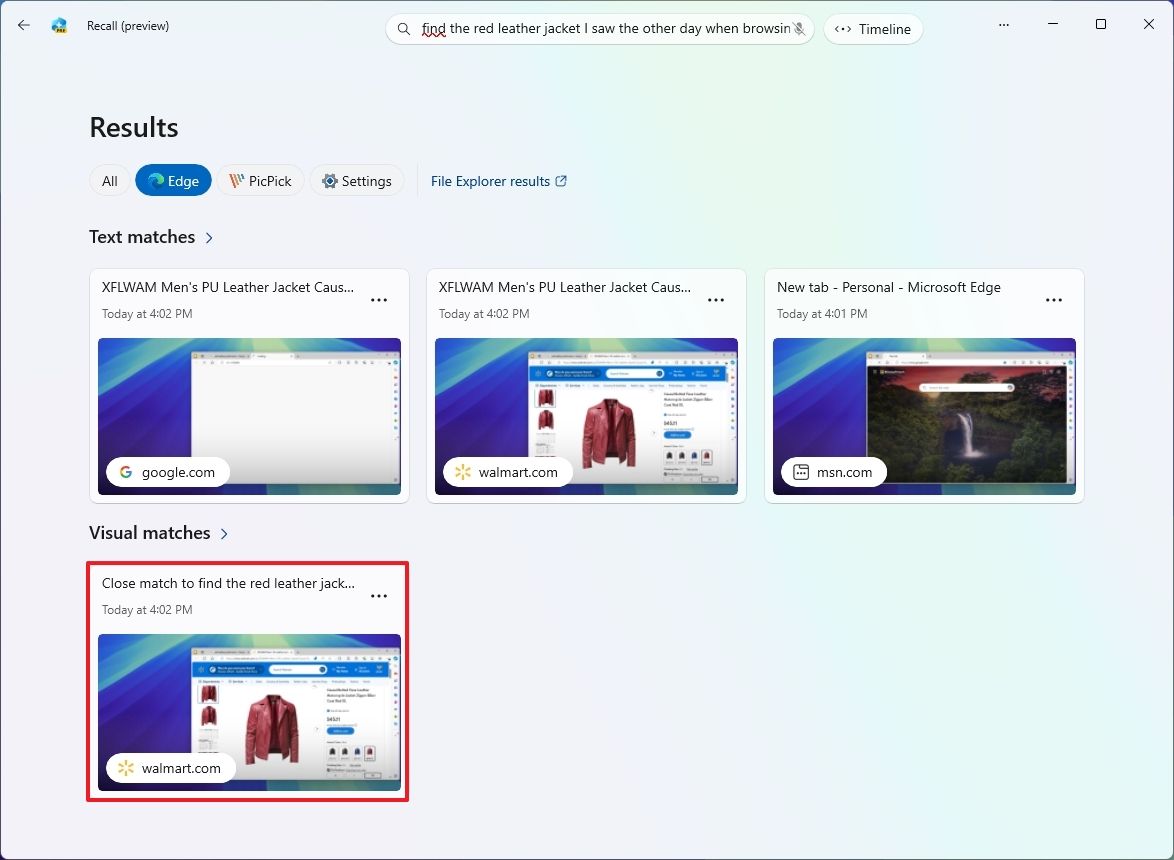Toggle the Edge results filter
The width and height of the screenshot is (1174, 860).
(172, 181)
